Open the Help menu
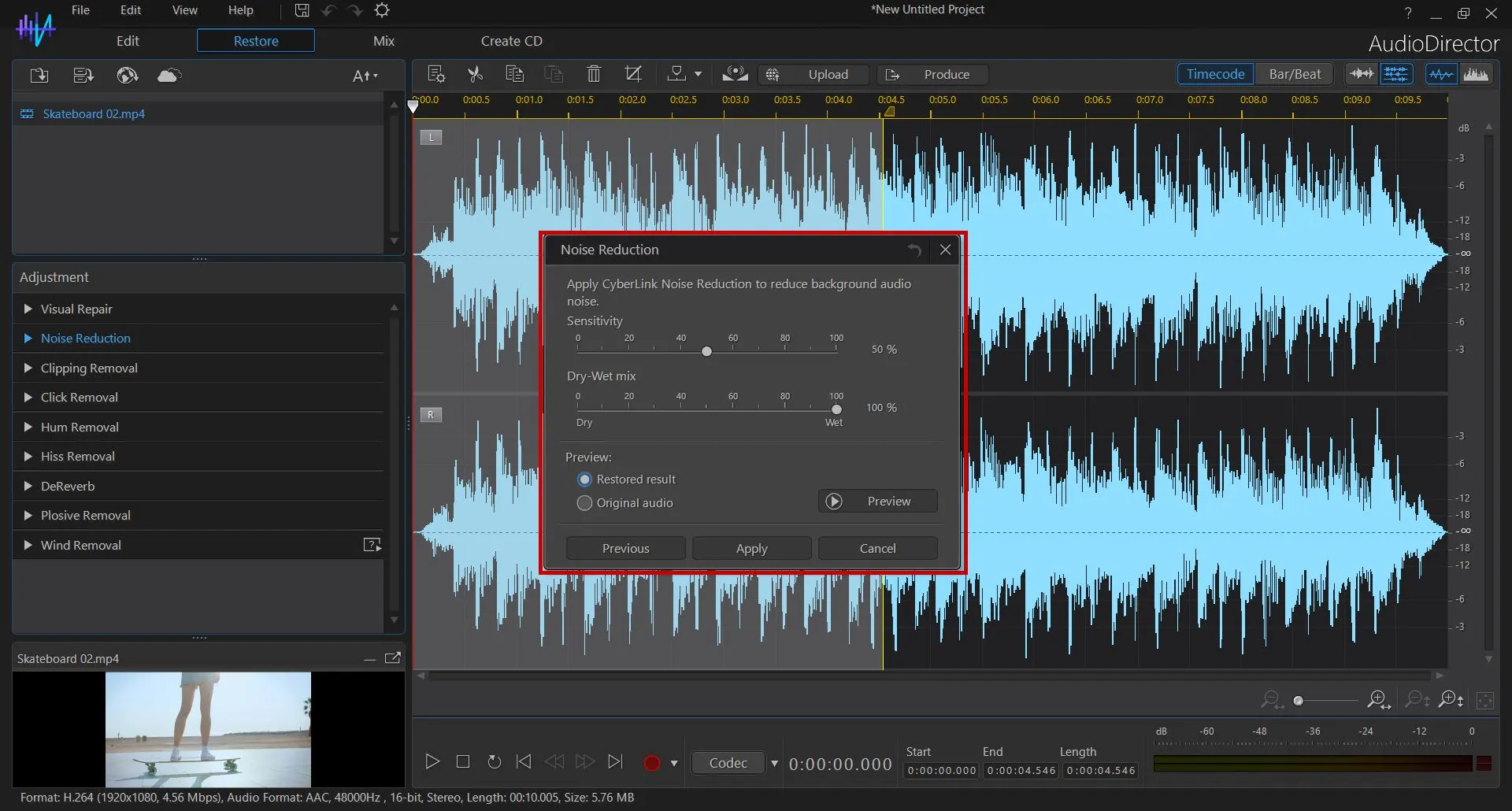1512x811 pixels. (241, 10)
